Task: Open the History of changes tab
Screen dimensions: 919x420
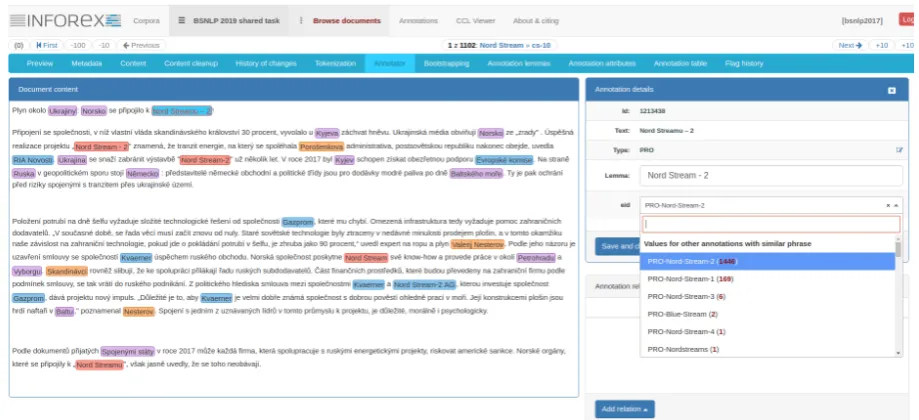Action: (x=266, y=63)
